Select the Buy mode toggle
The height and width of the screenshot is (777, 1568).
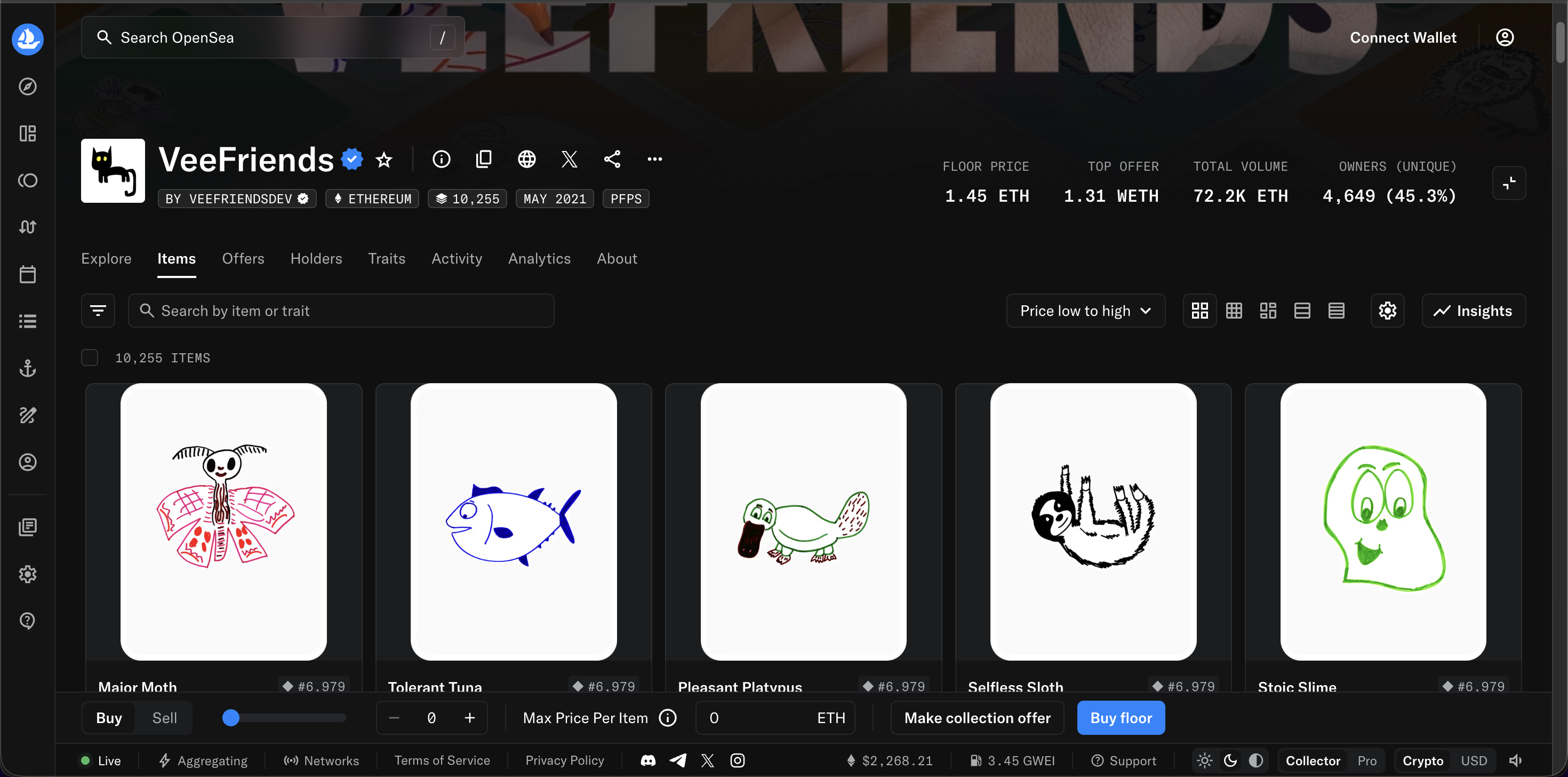(x=109, y=718)
